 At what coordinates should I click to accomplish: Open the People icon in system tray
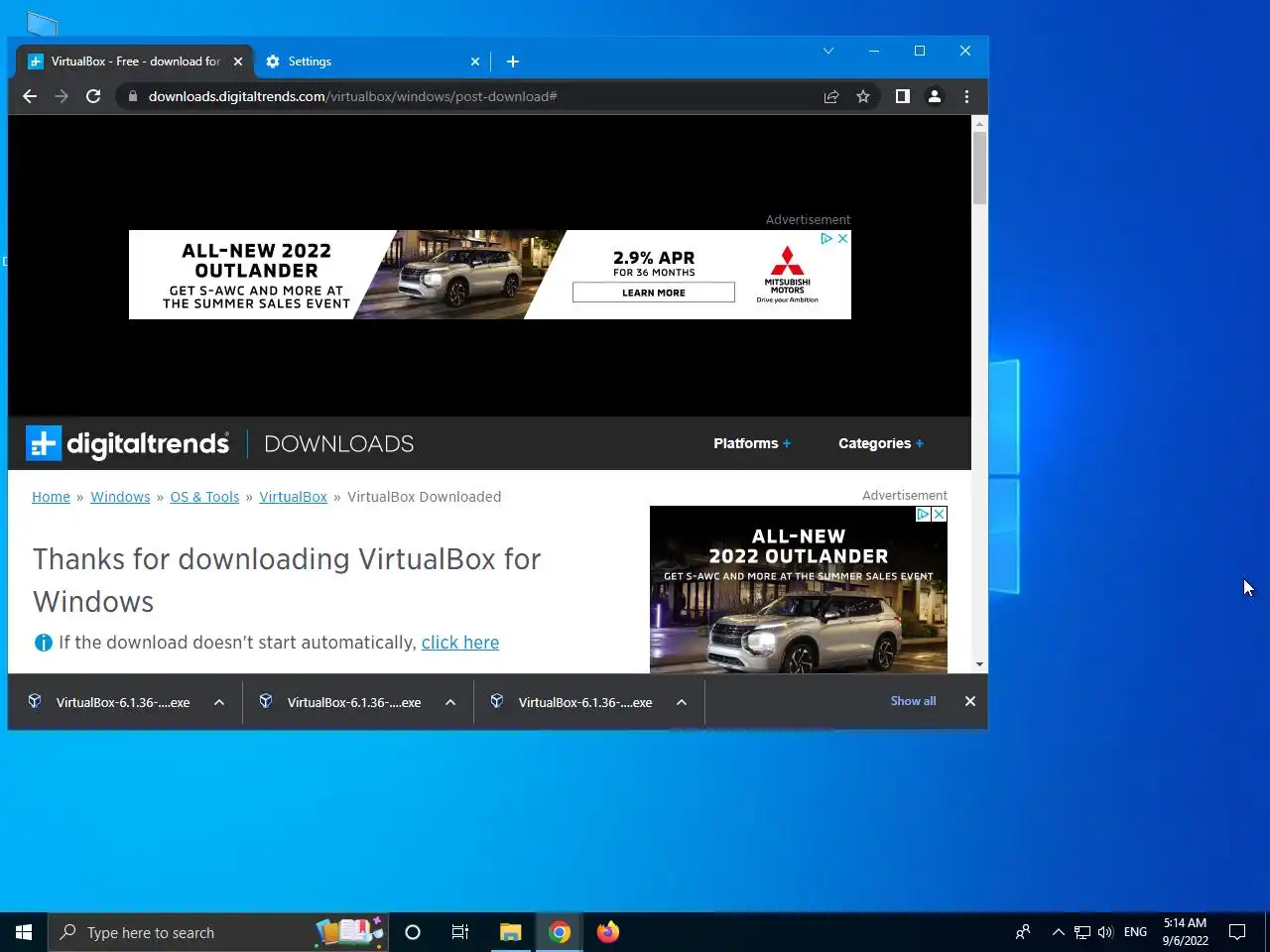1023,932
